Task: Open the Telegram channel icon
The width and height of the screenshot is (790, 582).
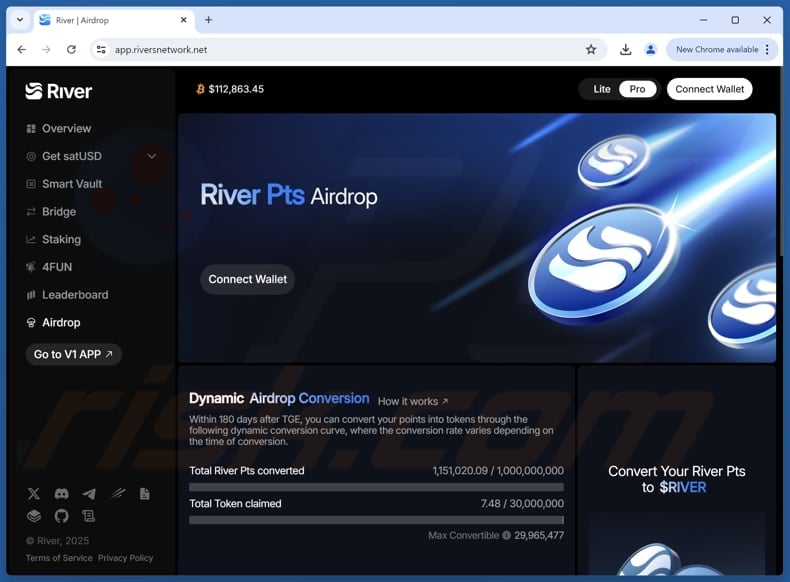Action: point(89,494)
